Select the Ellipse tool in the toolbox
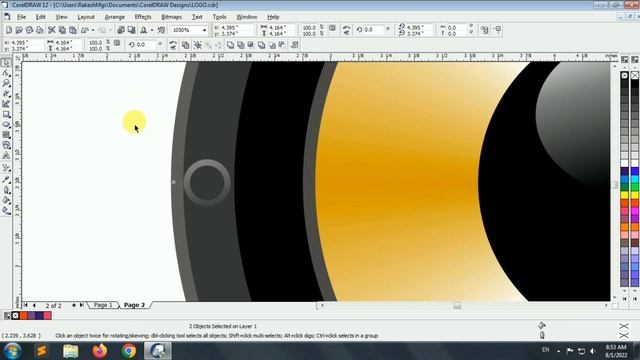 tap(6, 124)
